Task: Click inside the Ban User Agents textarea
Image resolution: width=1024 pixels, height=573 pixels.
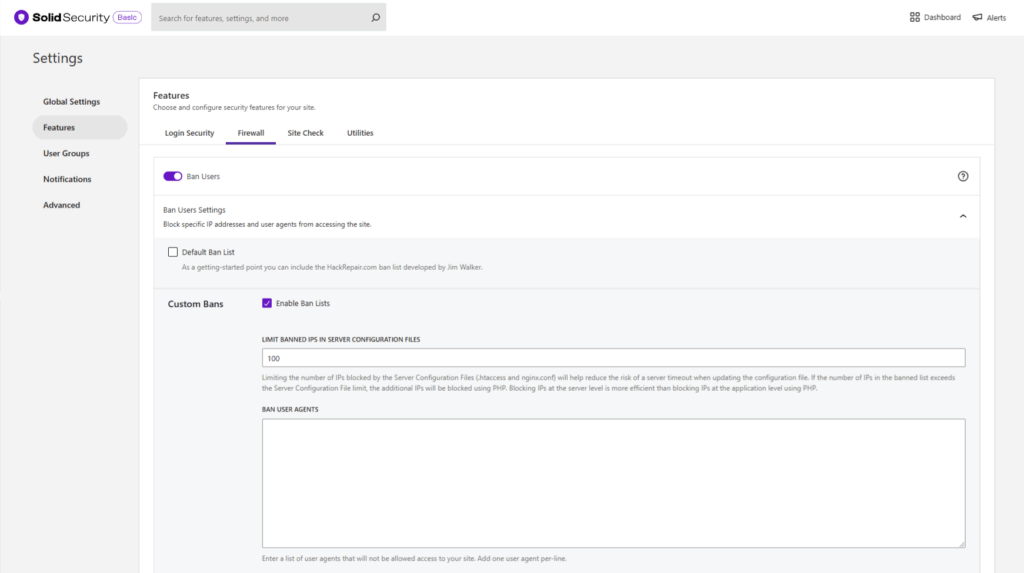Action: (613, 482)
